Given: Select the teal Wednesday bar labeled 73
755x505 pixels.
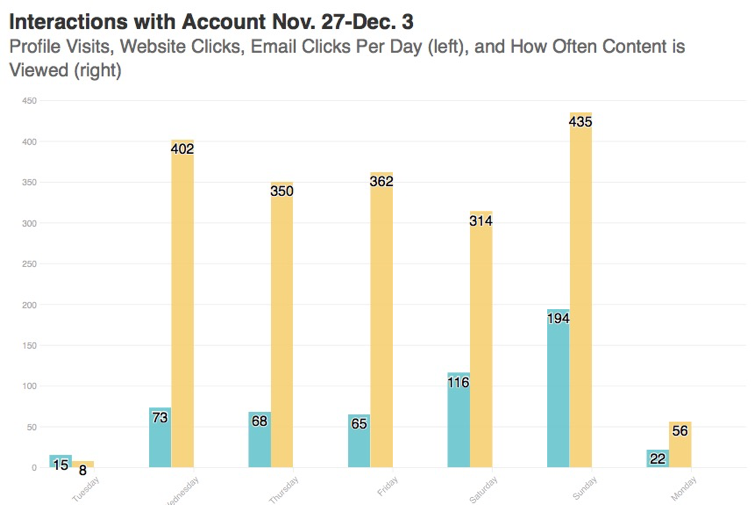Looking at the screenshot, I should (160, 438).
